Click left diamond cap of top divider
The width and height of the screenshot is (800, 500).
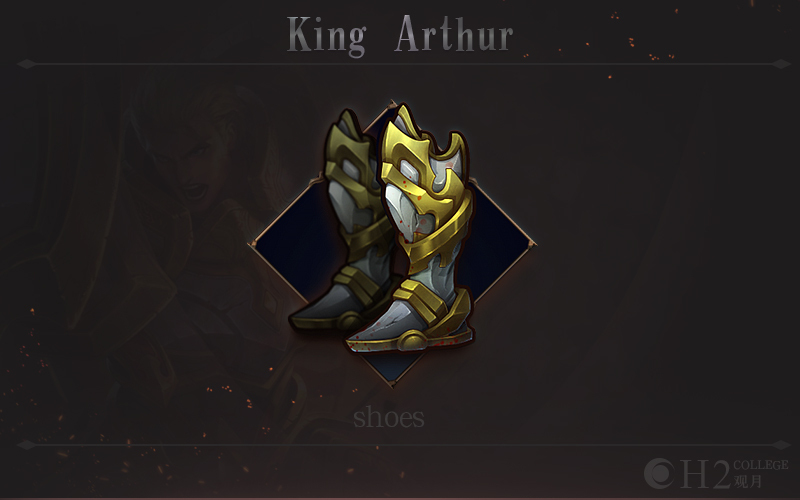tap(27, 64)
